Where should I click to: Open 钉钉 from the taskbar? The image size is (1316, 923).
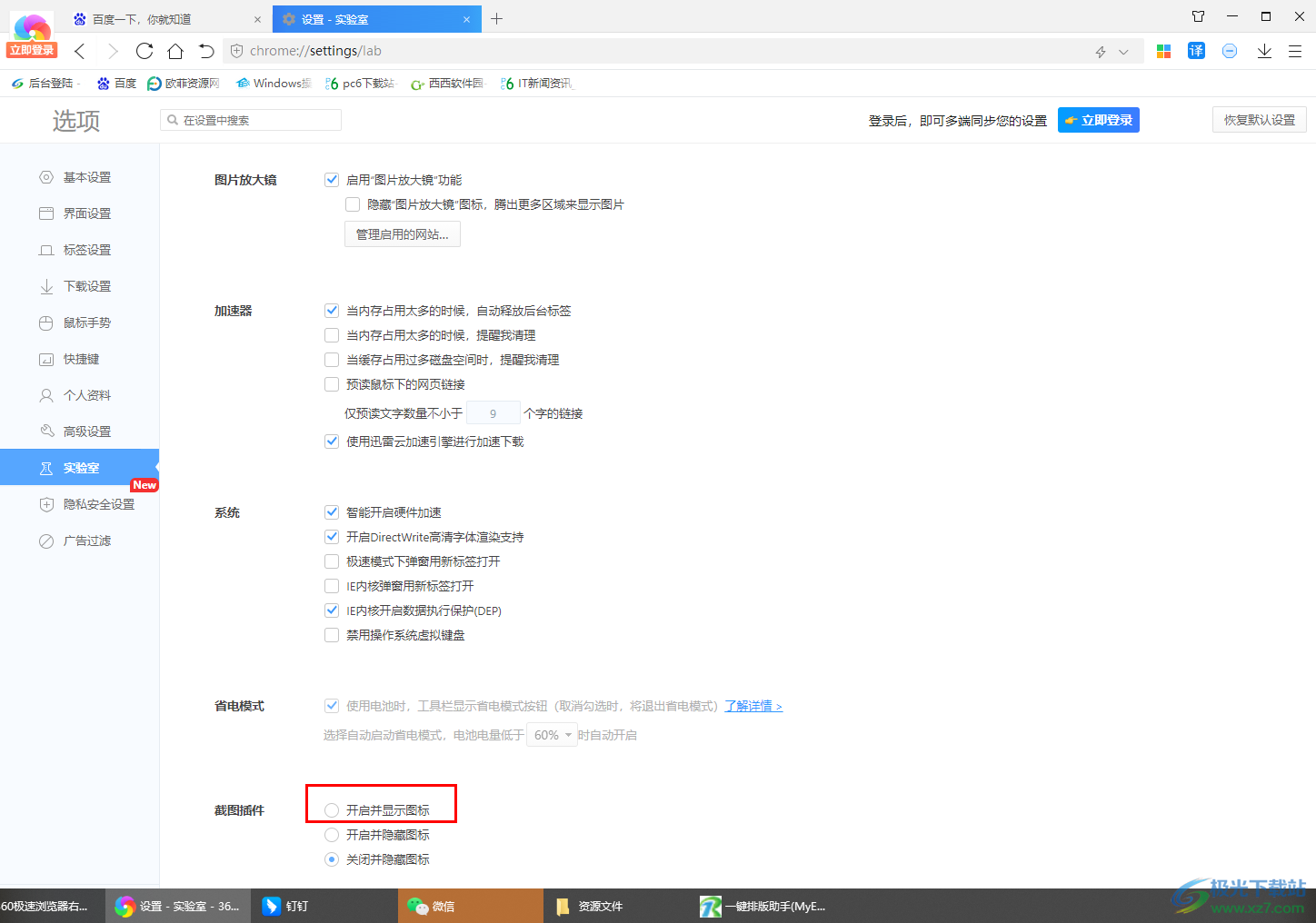pos(323,906)
